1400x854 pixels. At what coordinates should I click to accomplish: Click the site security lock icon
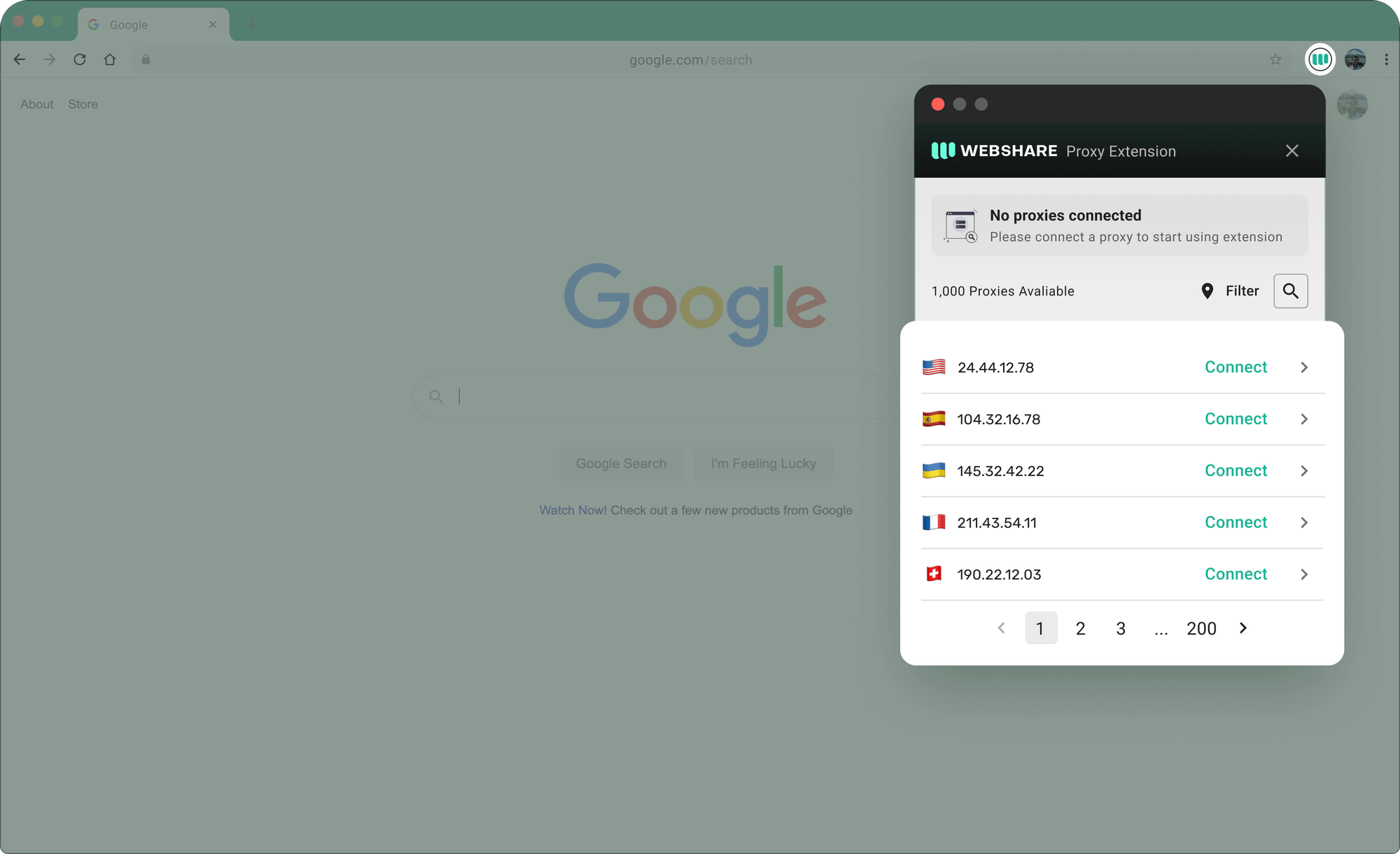pyautogui.click(x=146, y=59)
